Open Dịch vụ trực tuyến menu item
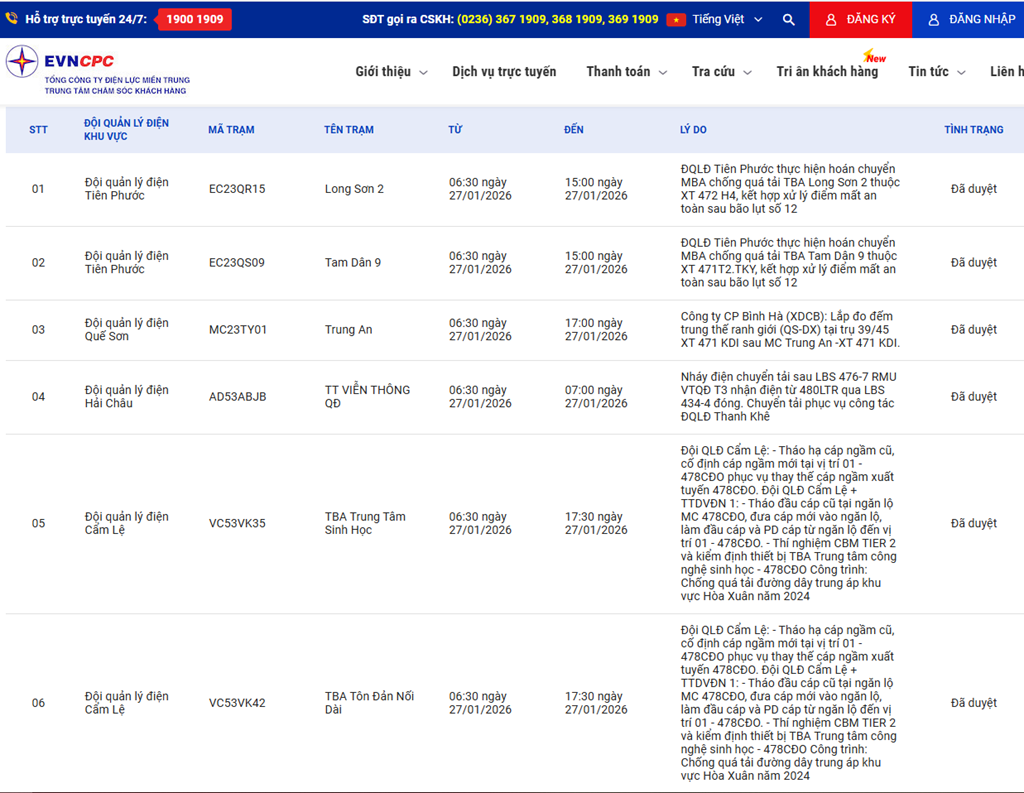This screenshot has width=1024, height=793. point(504,72)
